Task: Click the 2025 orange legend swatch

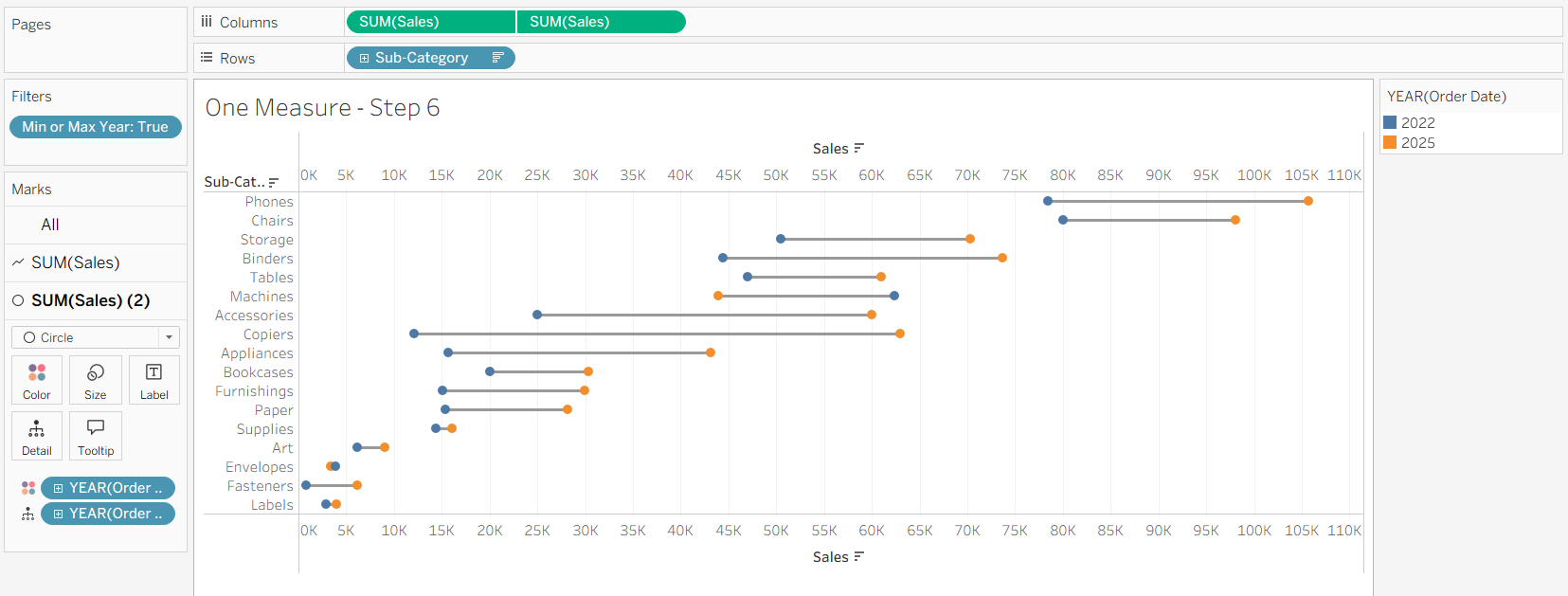Action: [1390, 142]
